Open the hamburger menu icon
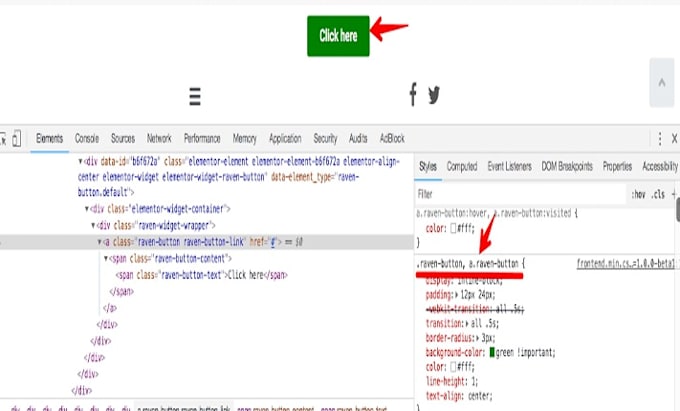The image size is (680, 411). (195, 96)
